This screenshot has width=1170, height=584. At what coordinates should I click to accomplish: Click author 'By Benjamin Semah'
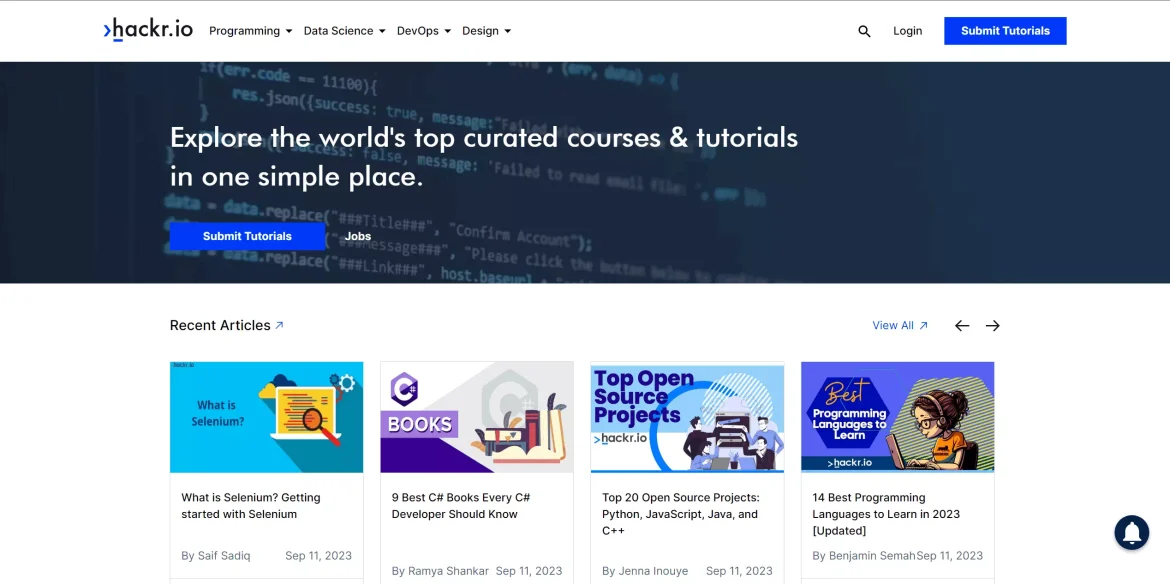click(864, 556)
